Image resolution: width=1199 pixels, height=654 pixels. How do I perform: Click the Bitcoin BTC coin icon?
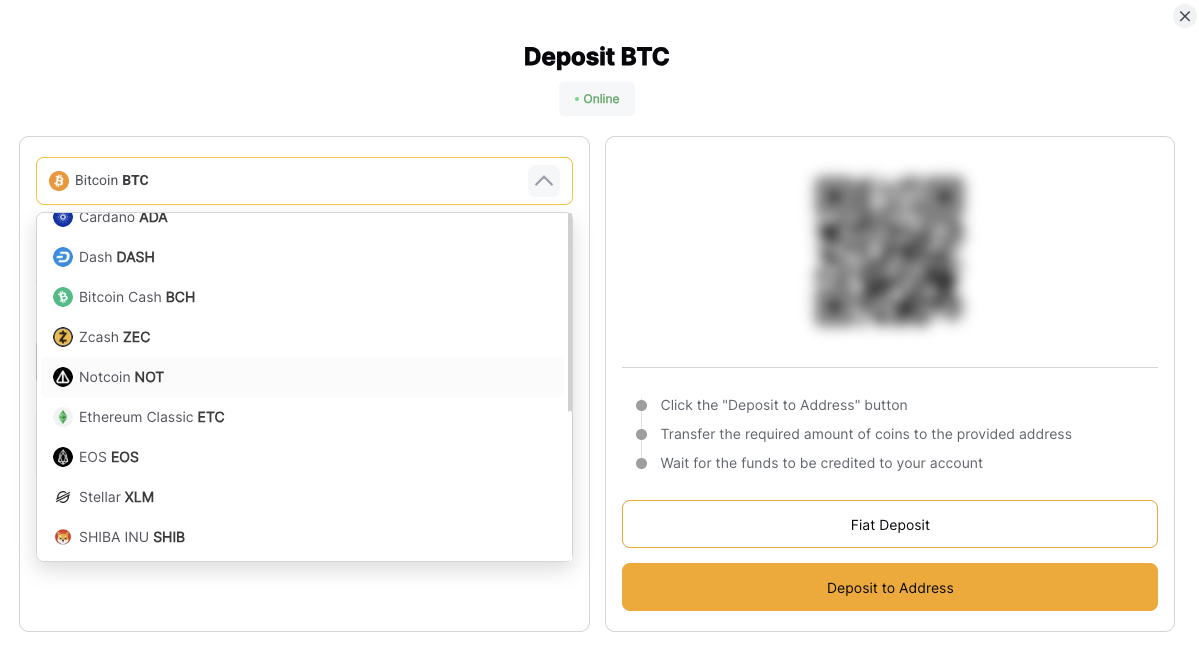pyautogui.click(x=59, y=181)
